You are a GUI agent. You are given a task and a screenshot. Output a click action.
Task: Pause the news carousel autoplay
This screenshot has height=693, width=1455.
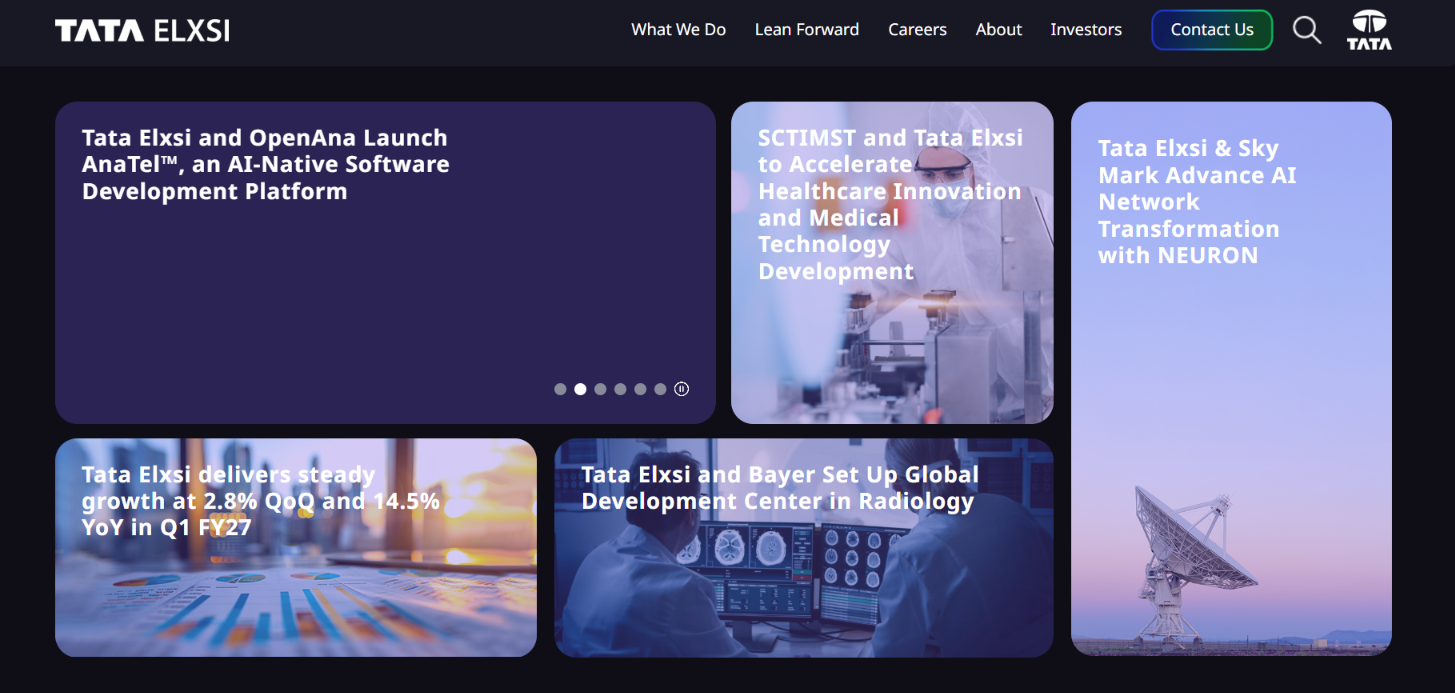point(681,389)
